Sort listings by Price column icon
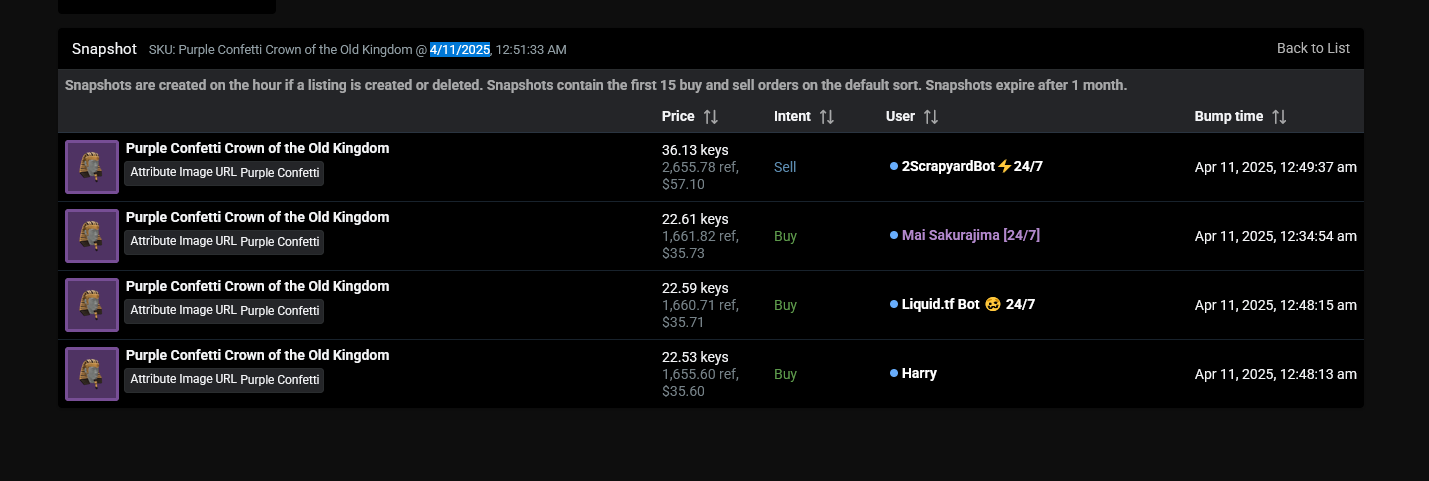This screenshot has width=1429, height=481. click(711, 117)
